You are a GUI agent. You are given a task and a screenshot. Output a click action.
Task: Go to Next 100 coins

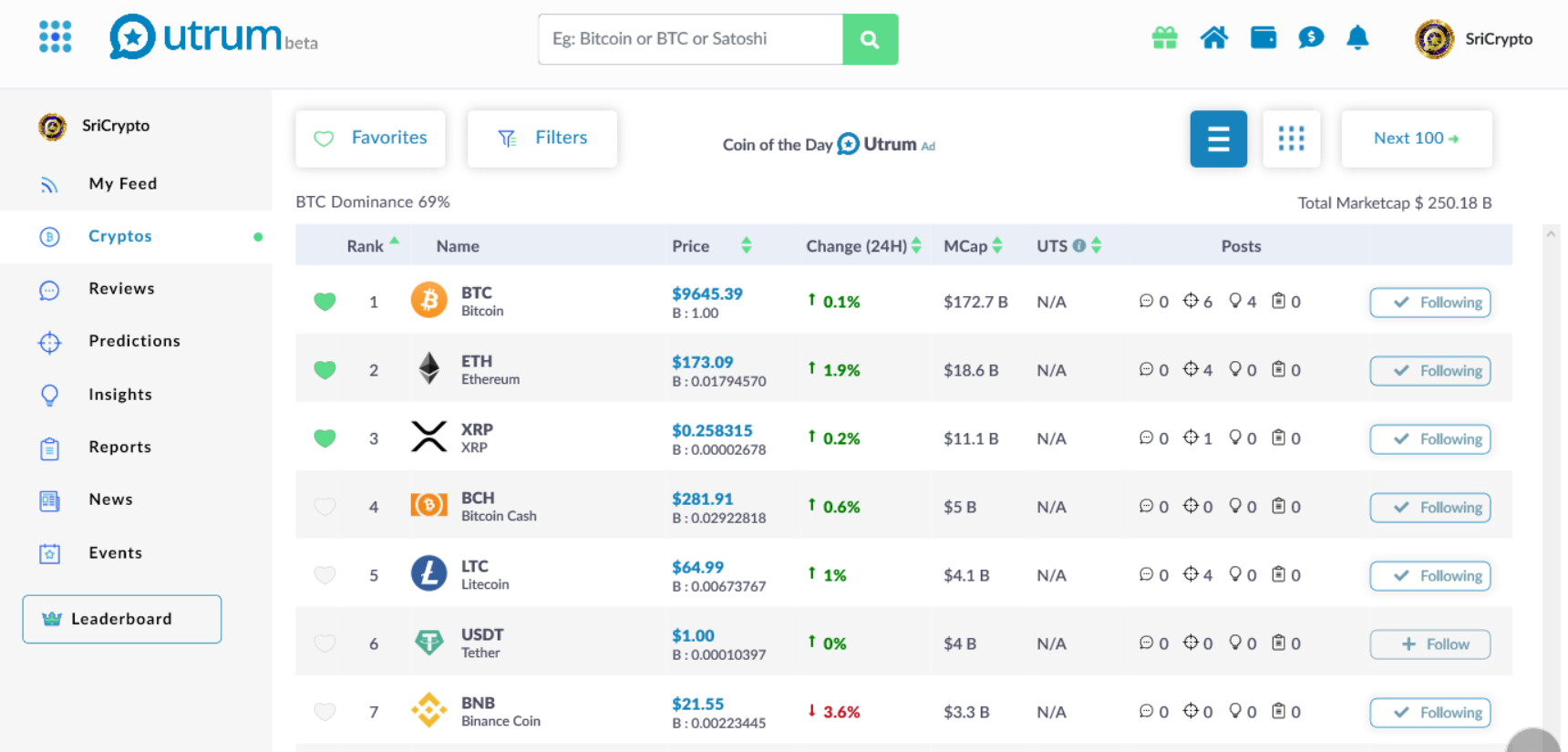(1417, 139)
